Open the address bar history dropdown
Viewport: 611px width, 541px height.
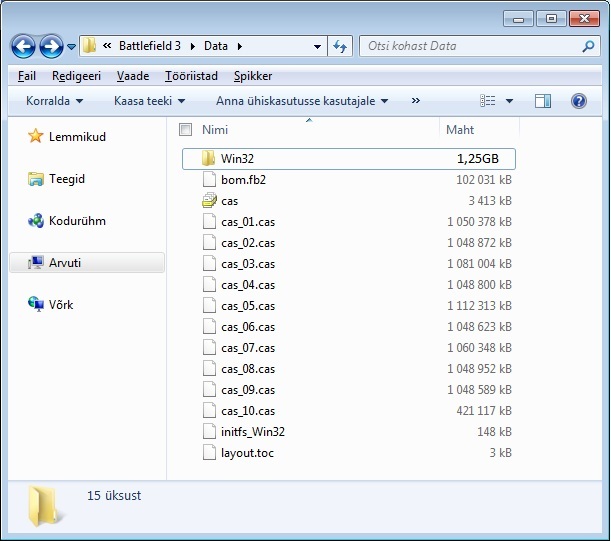point(318,47)
